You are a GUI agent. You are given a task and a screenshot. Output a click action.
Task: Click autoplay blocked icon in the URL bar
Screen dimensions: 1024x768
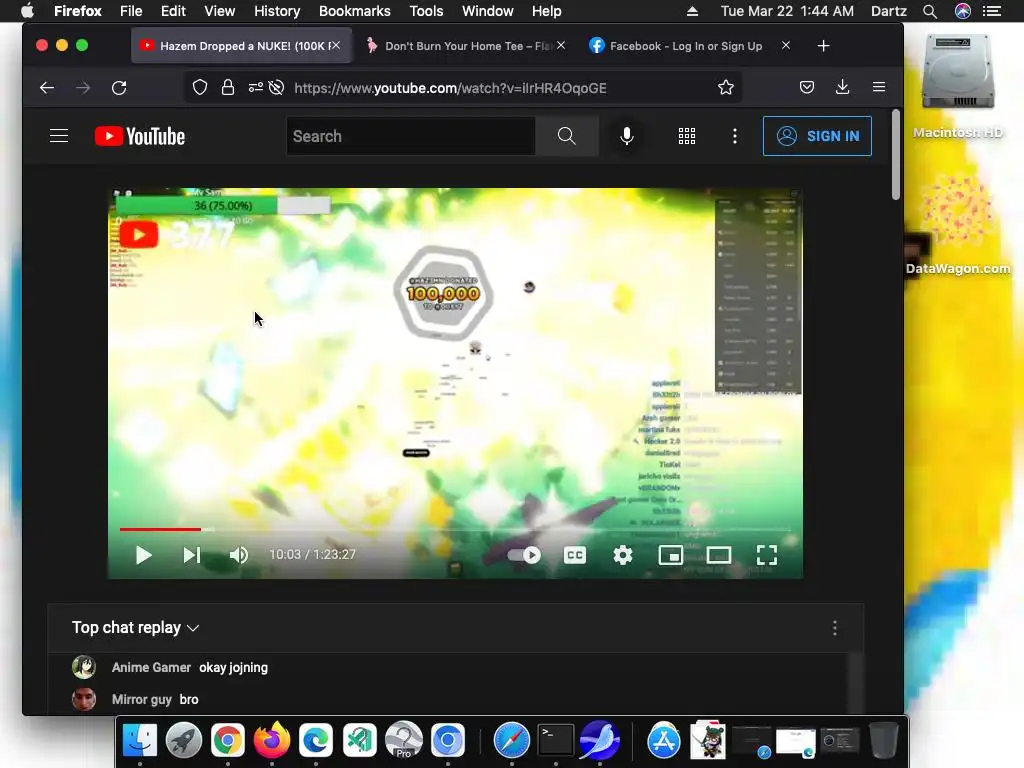point(276,88)
